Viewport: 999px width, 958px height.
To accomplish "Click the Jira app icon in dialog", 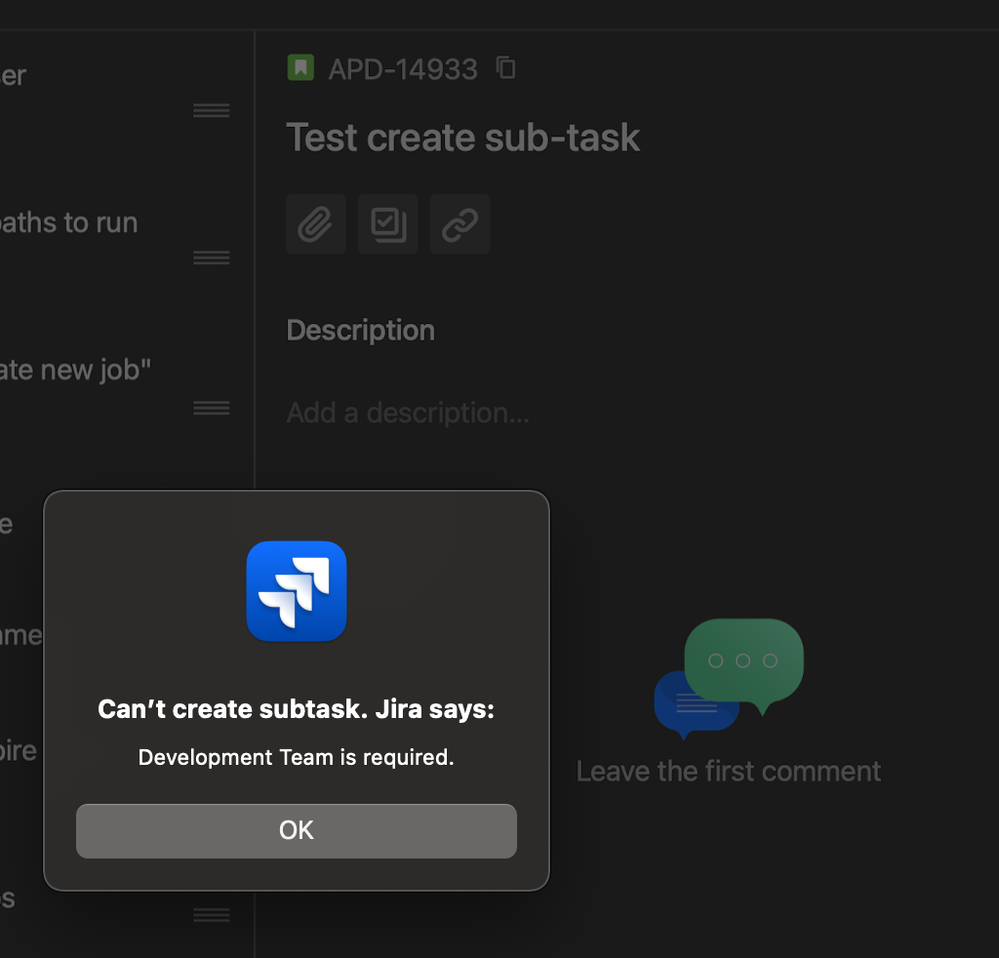I will coord(296,591).
